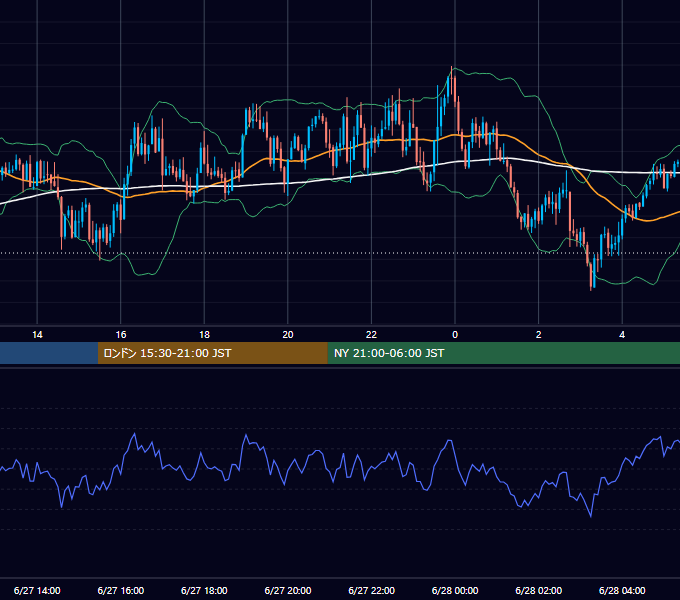This screenshot has height=600, width=680.
Task: Click the 14 hour label on price chart axis
Action: pos(37,335)
